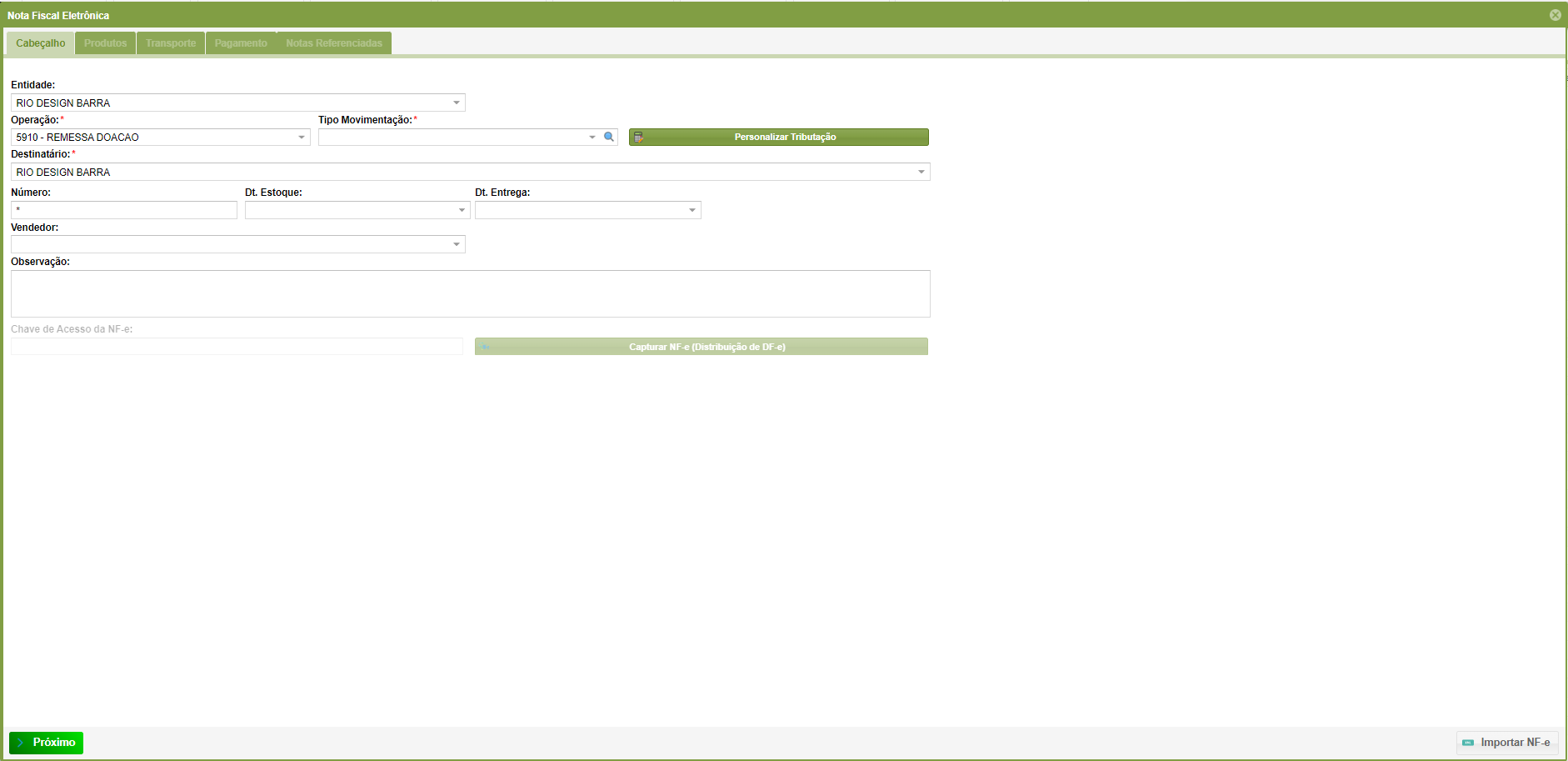Switch to the Produtos tab
The width and height of the screenshot is (1568, 761).
[105, 43]
